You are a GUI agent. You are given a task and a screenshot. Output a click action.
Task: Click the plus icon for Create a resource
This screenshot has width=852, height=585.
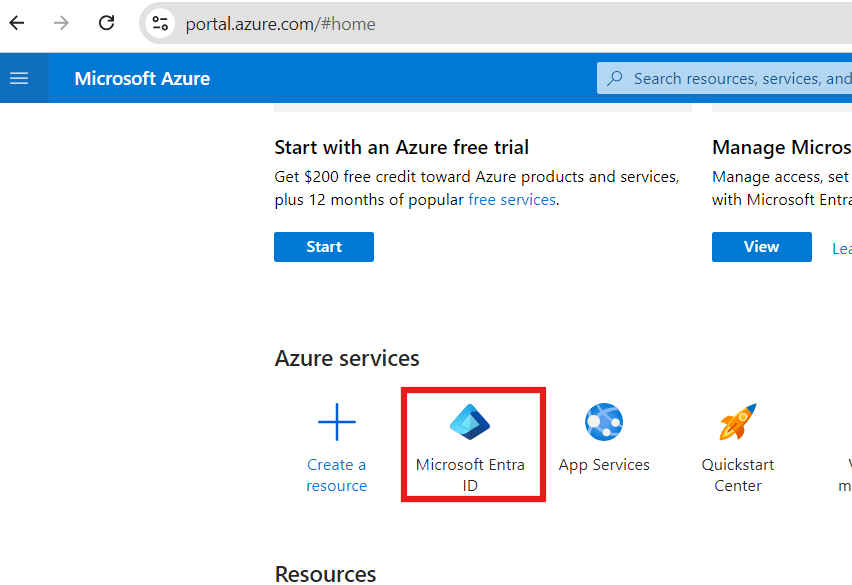click(x=337, y=423)
